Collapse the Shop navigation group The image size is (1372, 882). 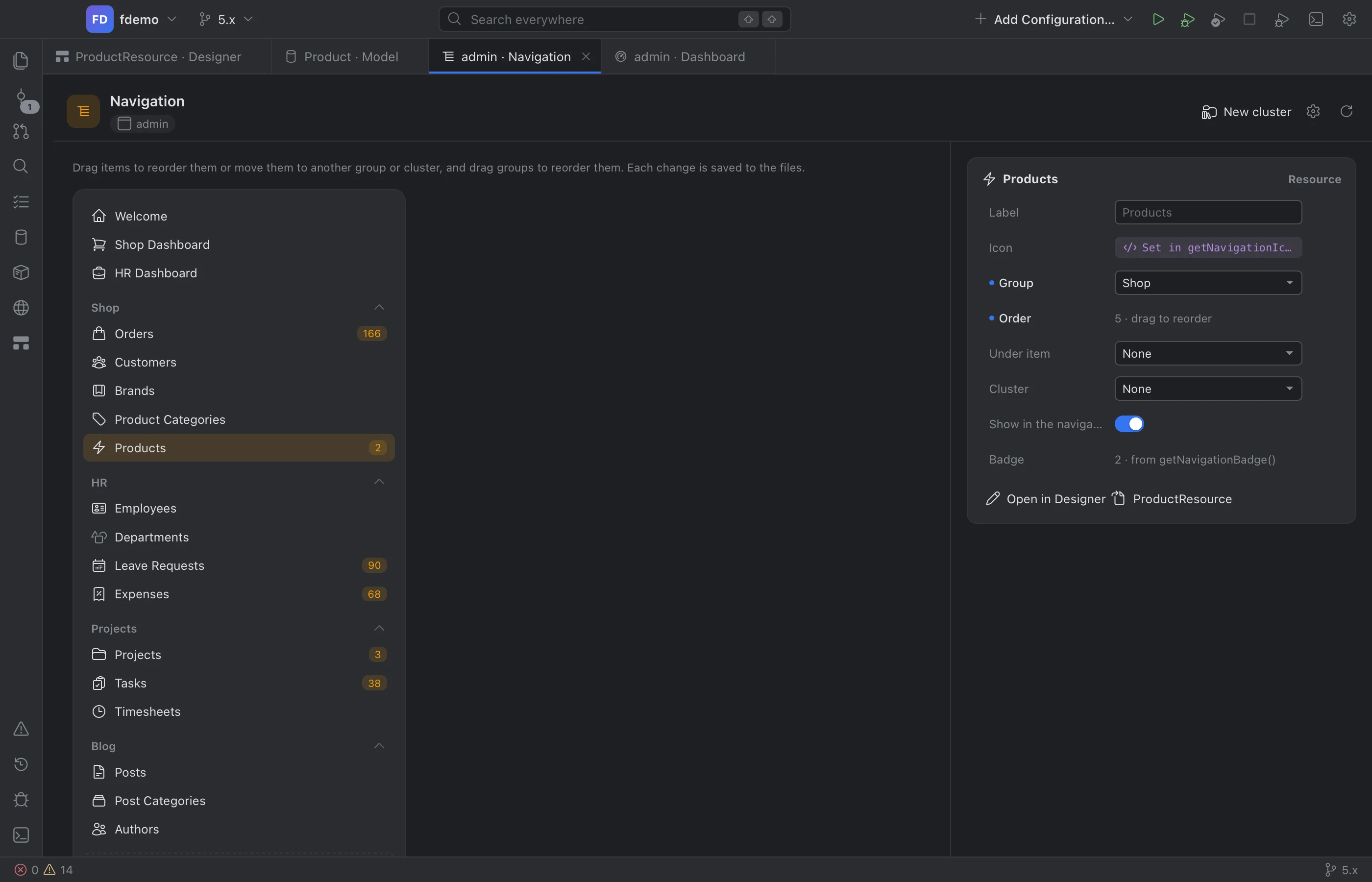(379, 308)
